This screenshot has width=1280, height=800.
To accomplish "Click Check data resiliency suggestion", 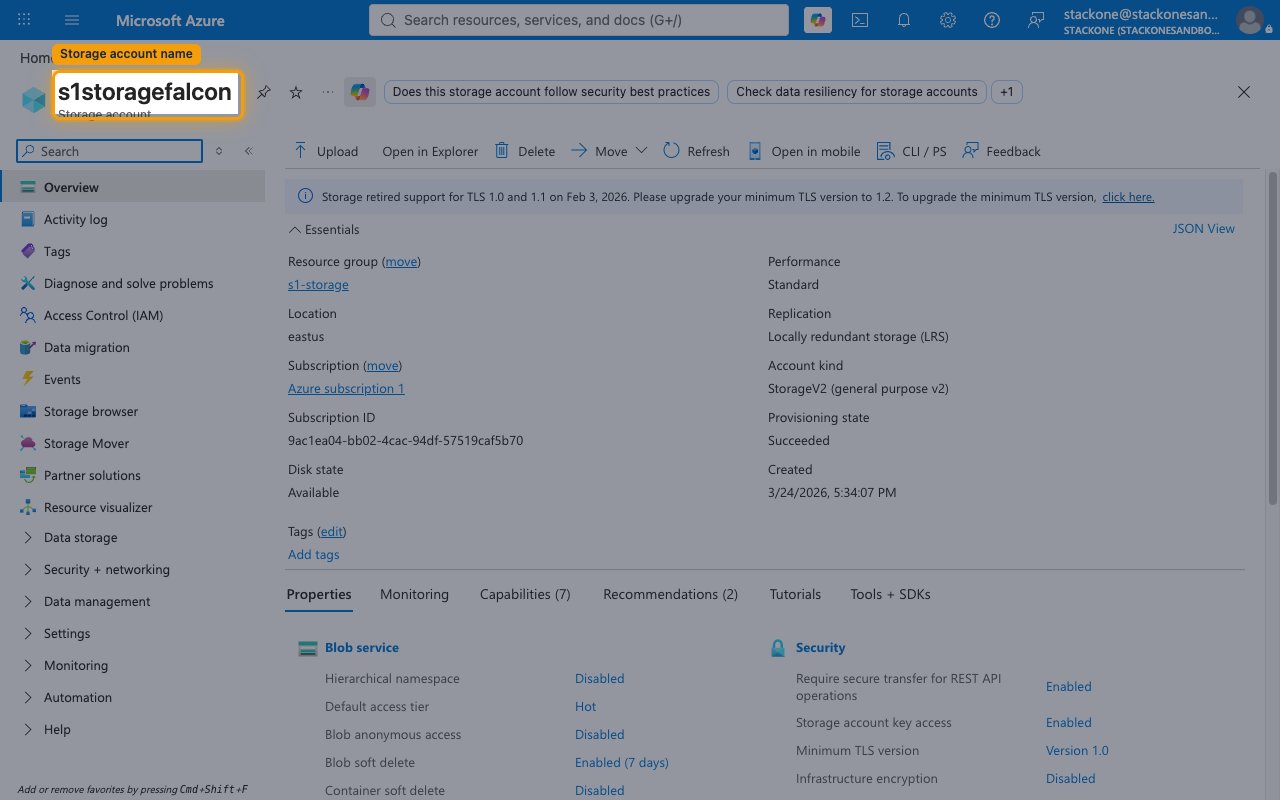I will click(857, 91).
